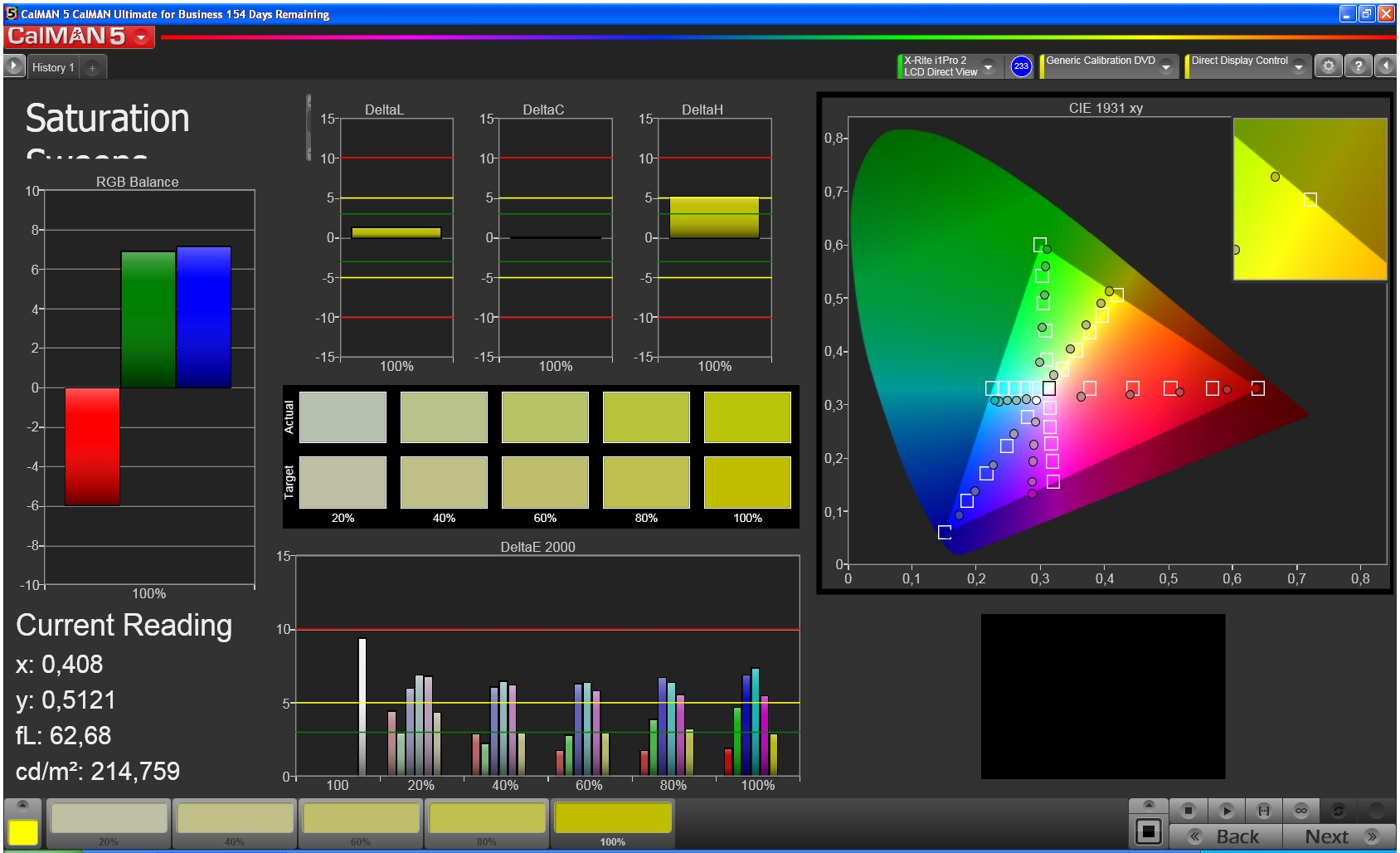1400x853 pixels.
Task: Click the x: 0,408 reading
Action: 59,664
